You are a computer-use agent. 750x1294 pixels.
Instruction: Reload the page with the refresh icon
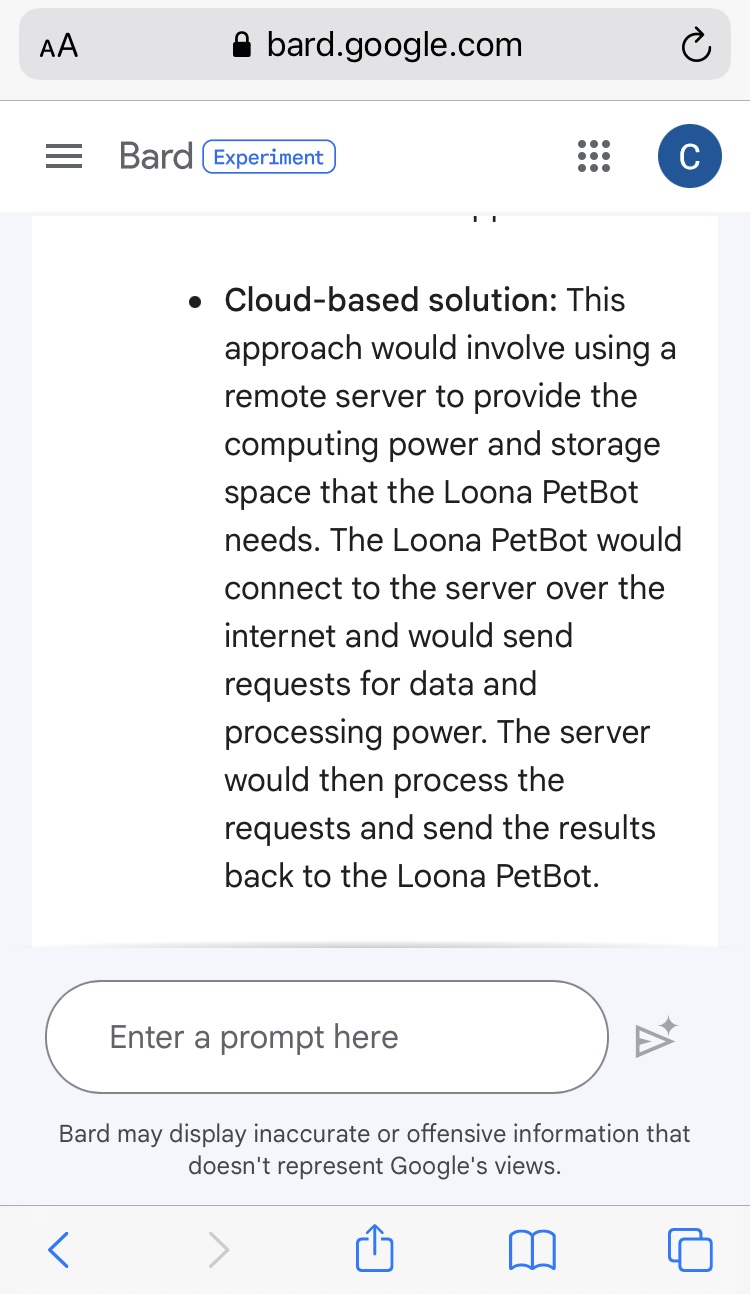[x=694, y=46]
